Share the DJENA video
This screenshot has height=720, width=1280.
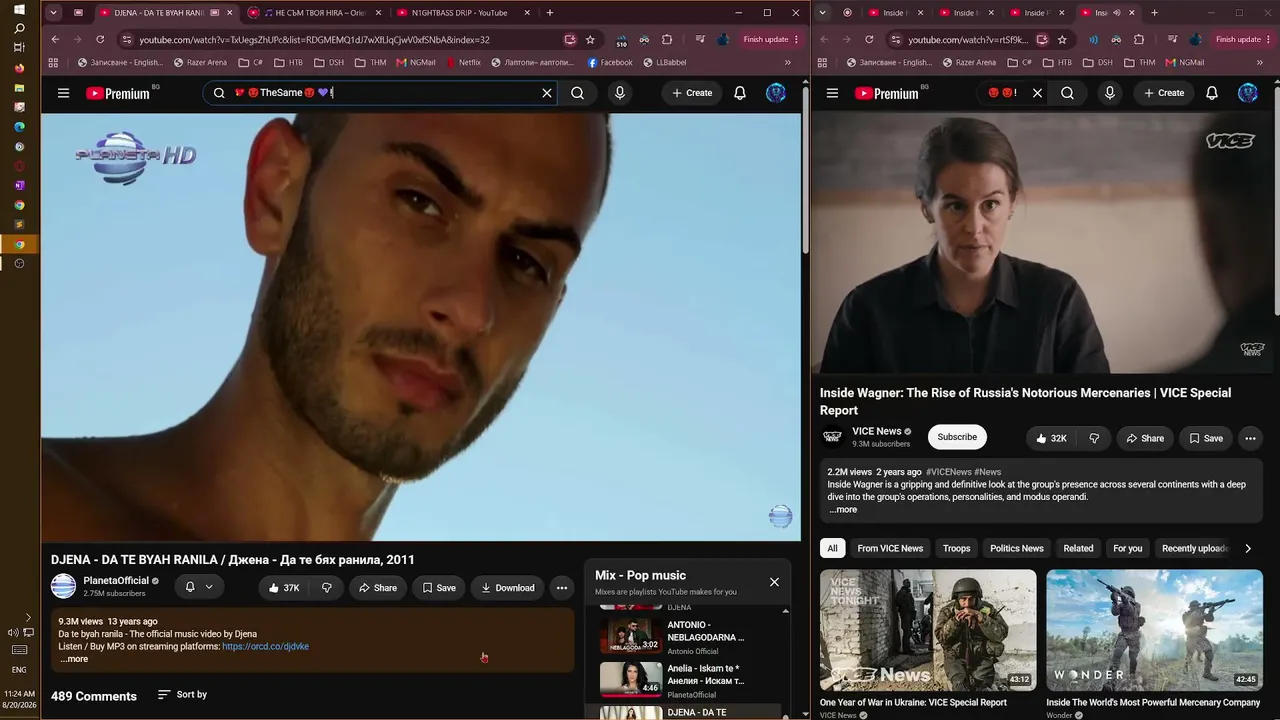point(378,588)
